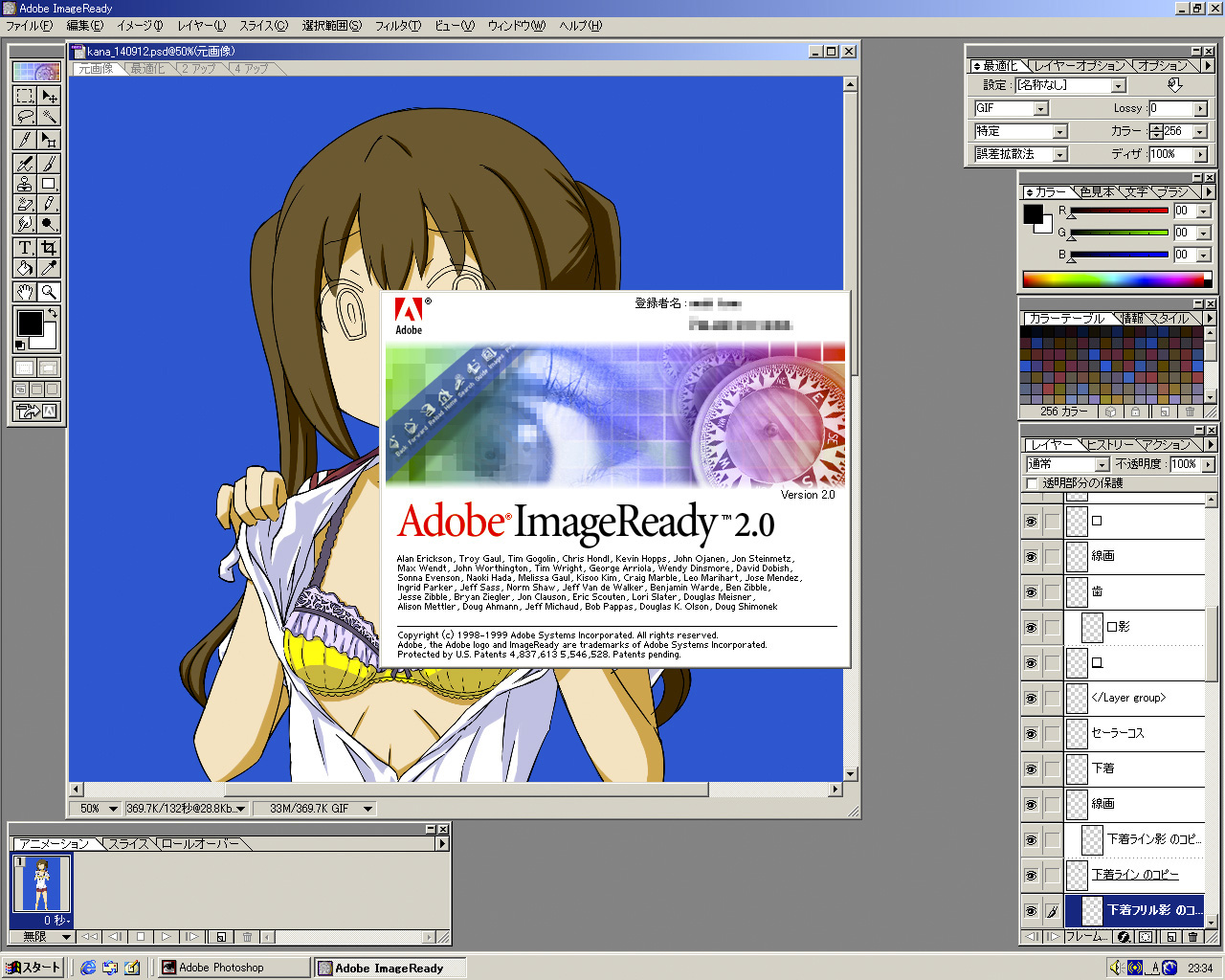Open Layers panel flyout menu arrow
This screenshot has width=1225, height=980.
1210,444
